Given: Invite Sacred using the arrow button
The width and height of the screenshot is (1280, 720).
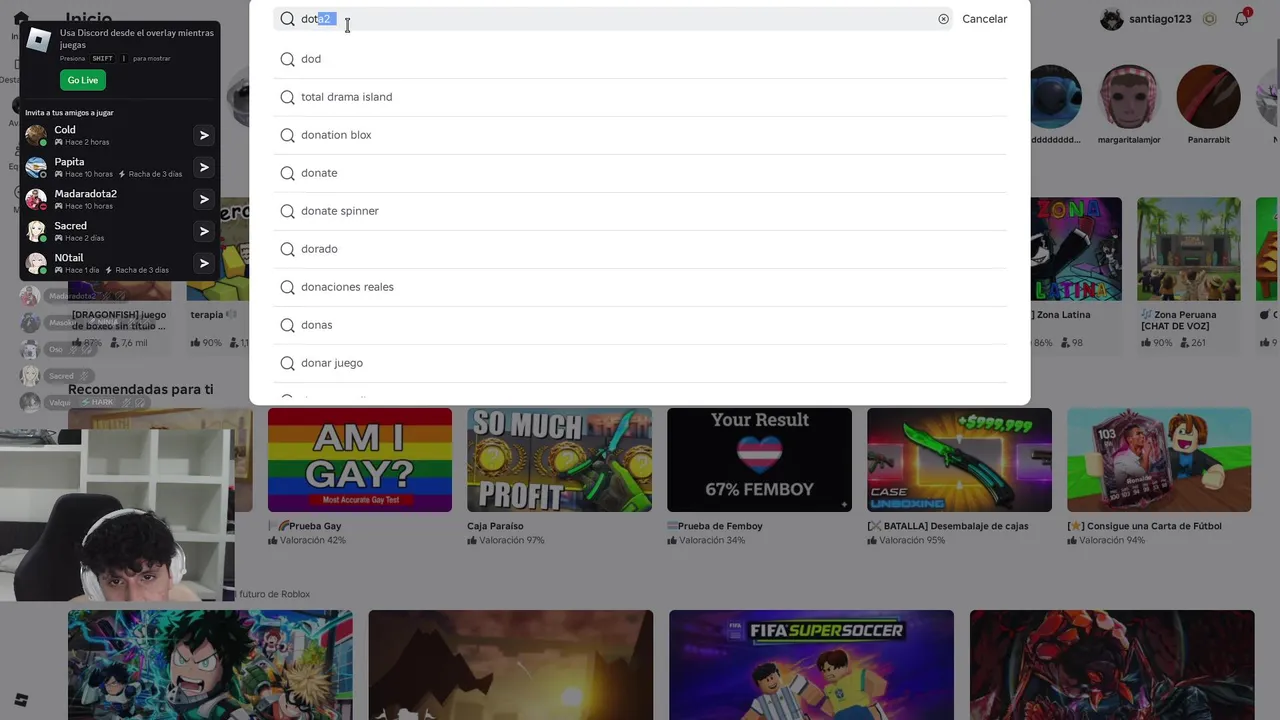Looking at the screenshot, I should tap(203, 231).
